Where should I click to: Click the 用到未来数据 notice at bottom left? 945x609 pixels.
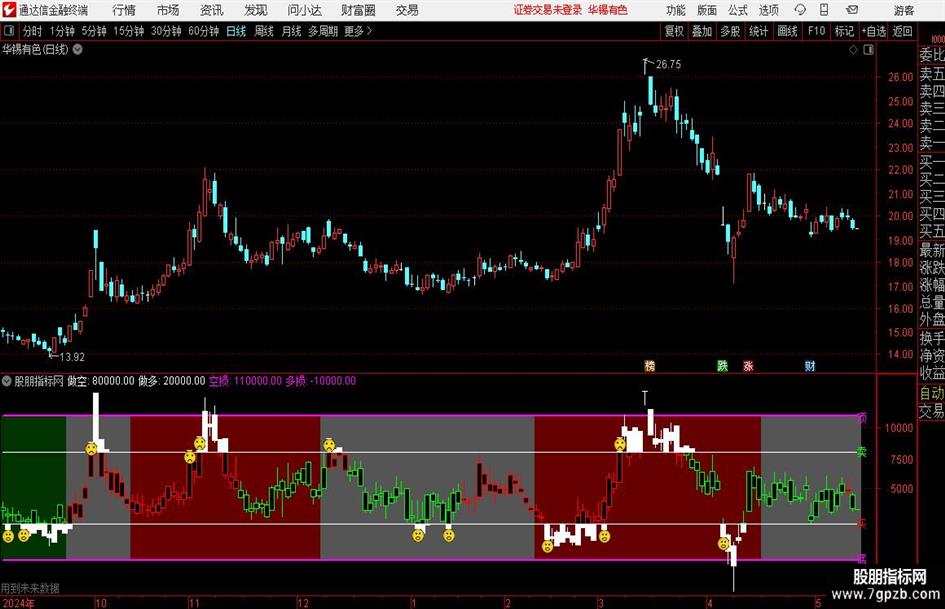30,588
